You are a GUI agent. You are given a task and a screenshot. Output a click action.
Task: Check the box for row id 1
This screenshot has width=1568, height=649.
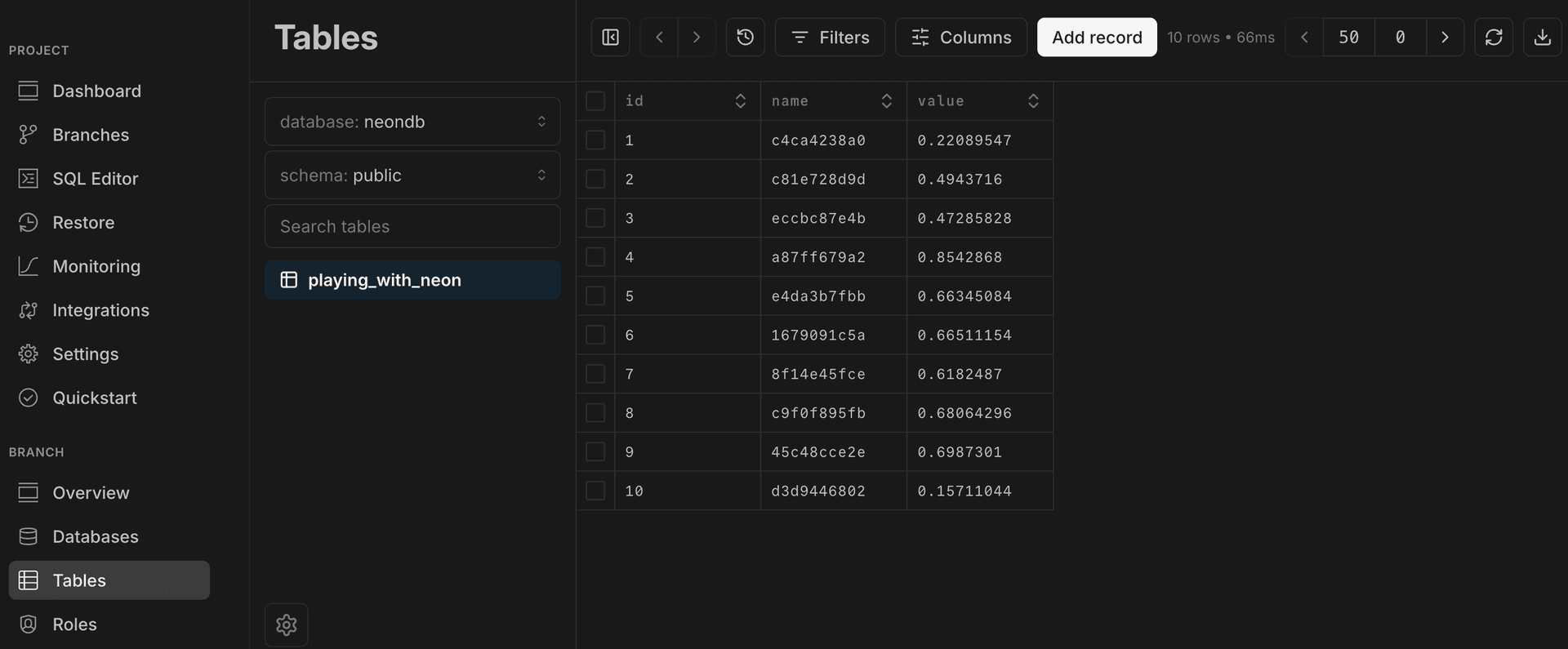tap(595, 140)
